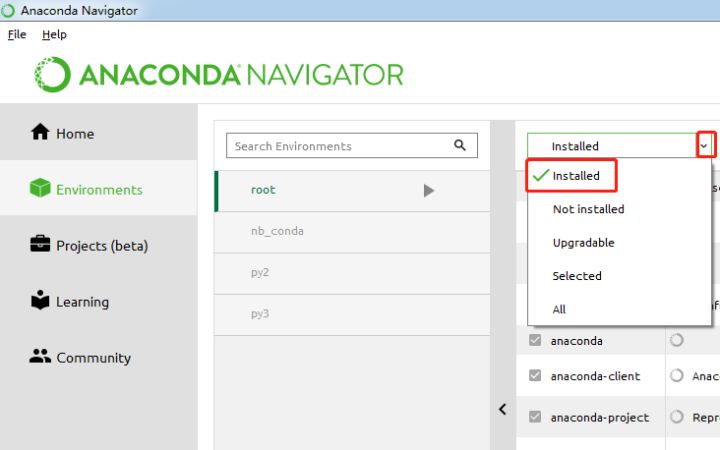The width and height of the screenshot is (720, 450).
Task: Click the anaconda-client package name
Action: tap(595, 376)
